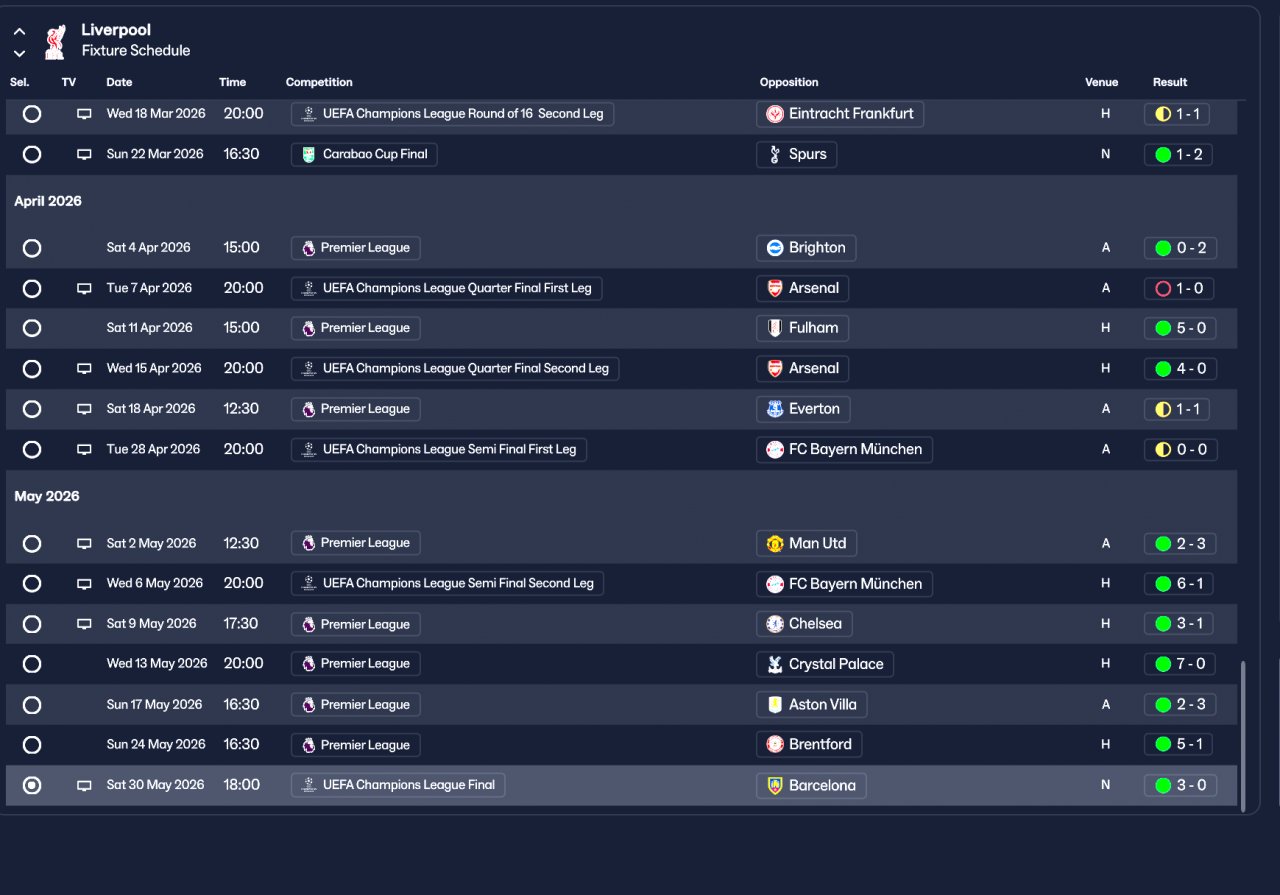The height and width of the screenshot is (895, 1280).
Task: Click the down chevron beside the Liverpool crest
Action: click(19, 53)
